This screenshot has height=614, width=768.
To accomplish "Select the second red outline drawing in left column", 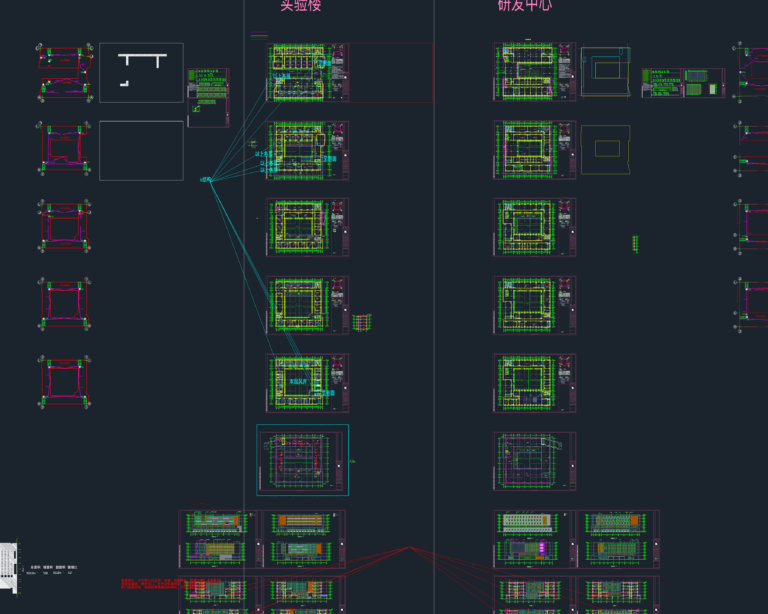I will click(x=64, y=148).
